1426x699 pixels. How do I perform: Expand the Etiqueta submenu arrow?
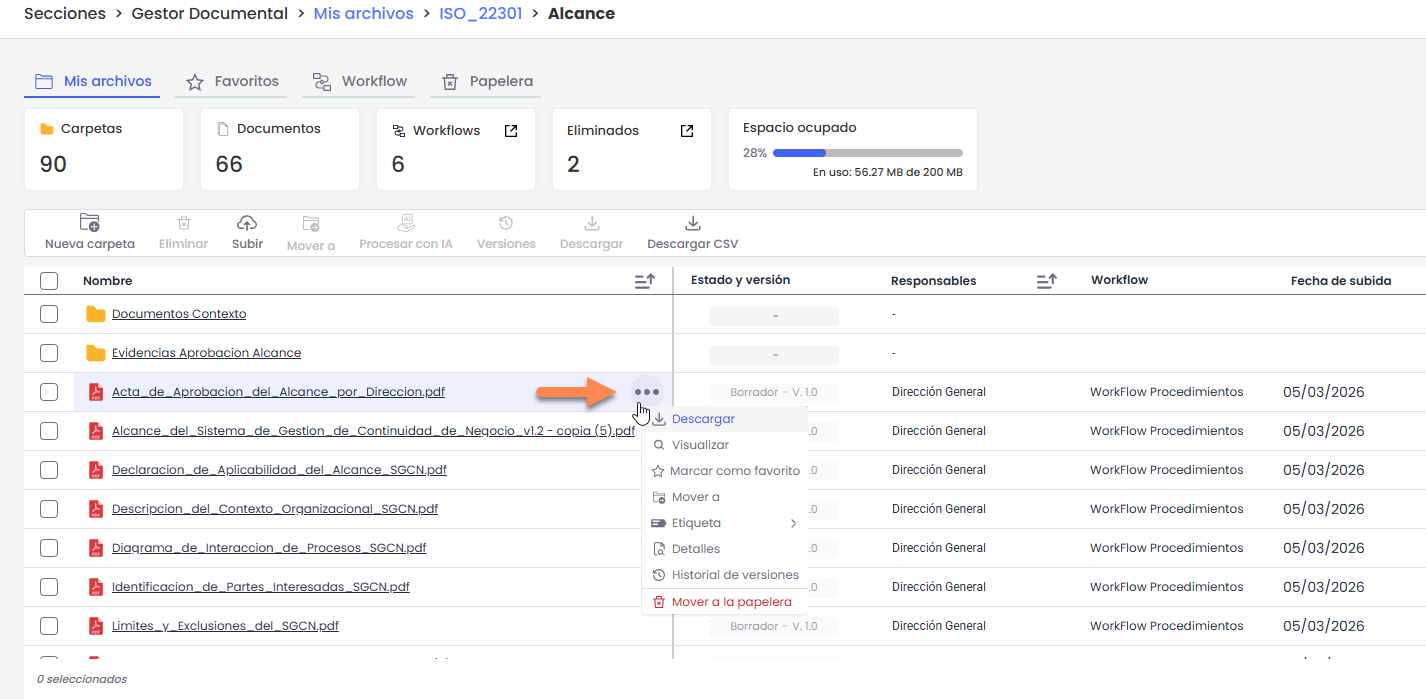(793, 523)
